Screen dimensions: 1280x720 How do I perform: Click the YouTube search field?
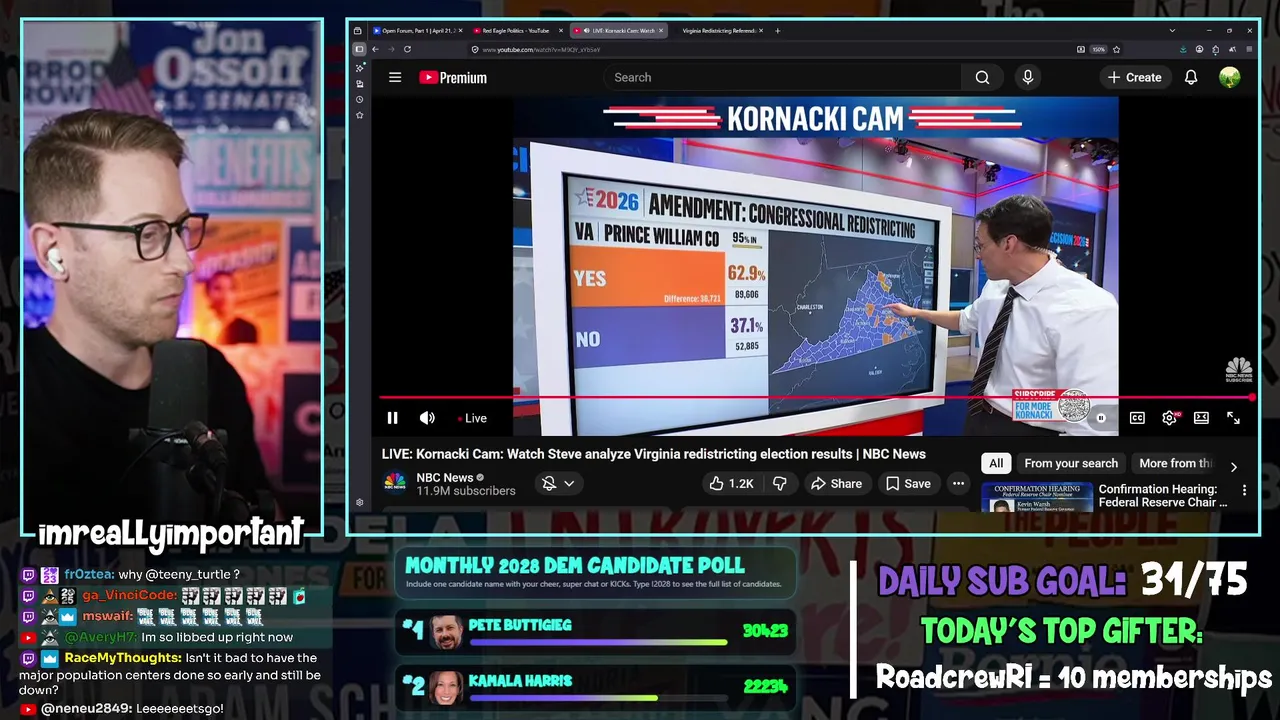[x=783, y=77]
